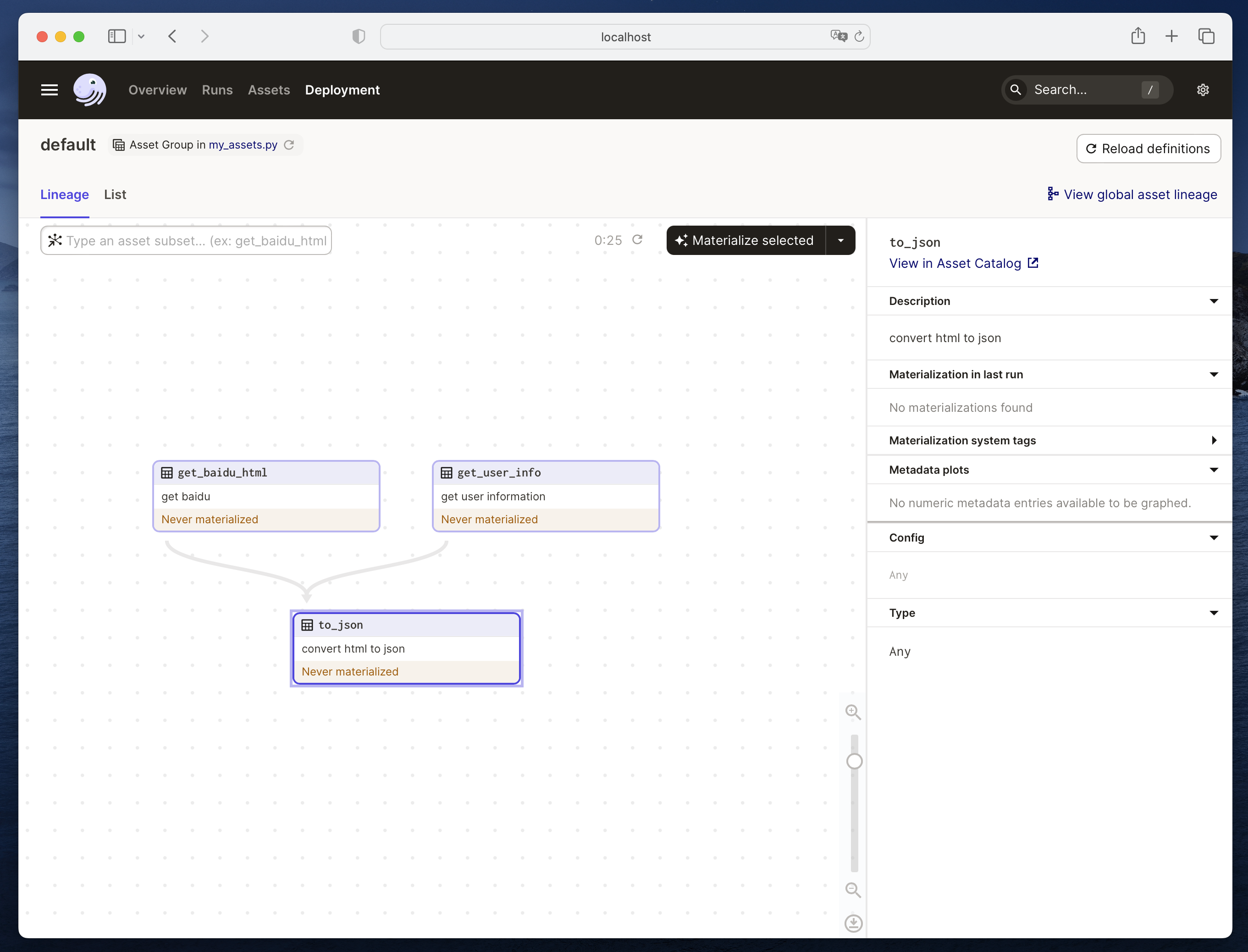The width and height of the screenshot is (1248, 952).
Task: Open the Runs menu item
Action: coord(217,89)
